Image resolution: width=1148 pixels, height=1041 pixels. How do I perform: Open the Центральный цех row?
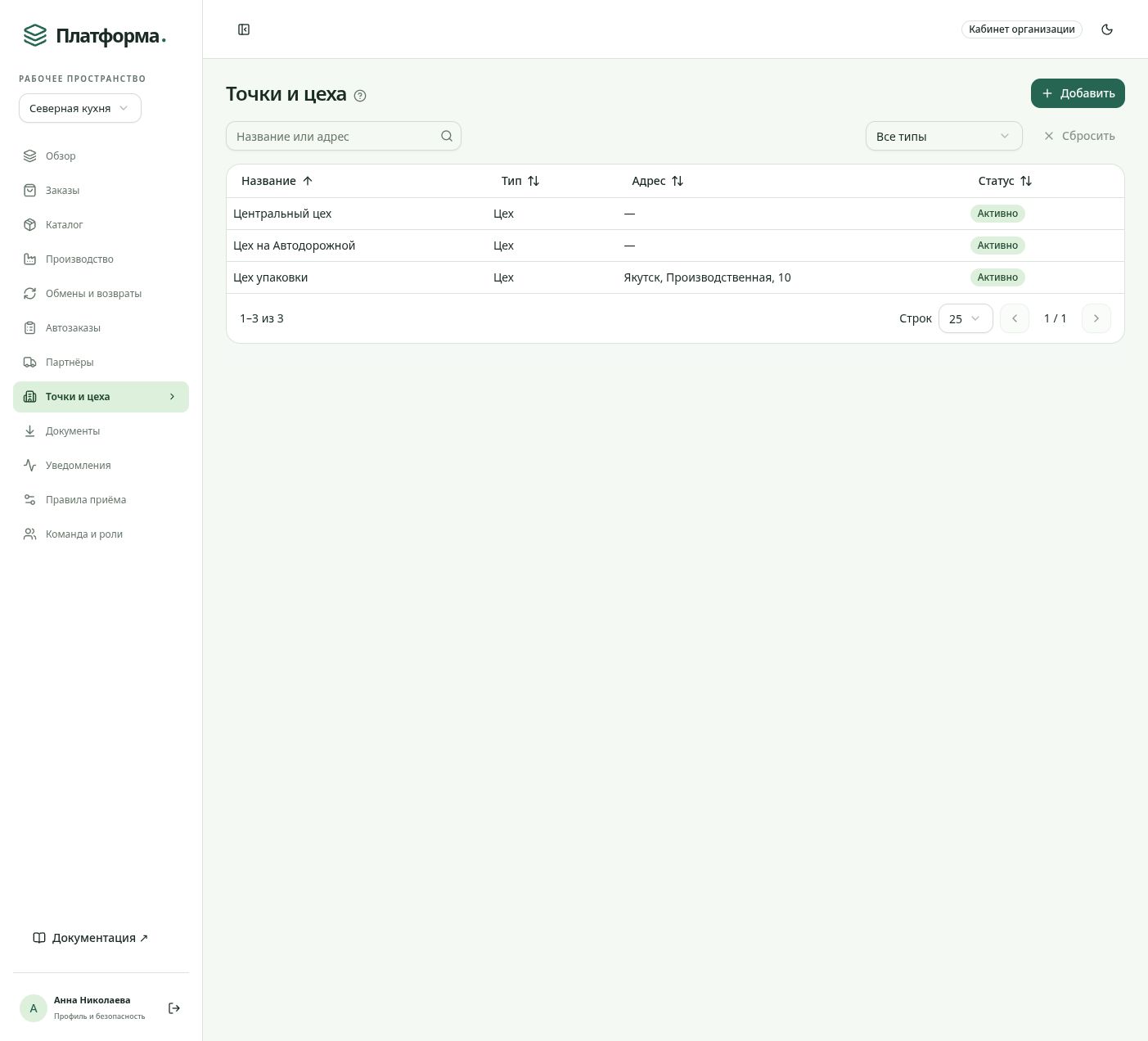(x=675, y=214)
